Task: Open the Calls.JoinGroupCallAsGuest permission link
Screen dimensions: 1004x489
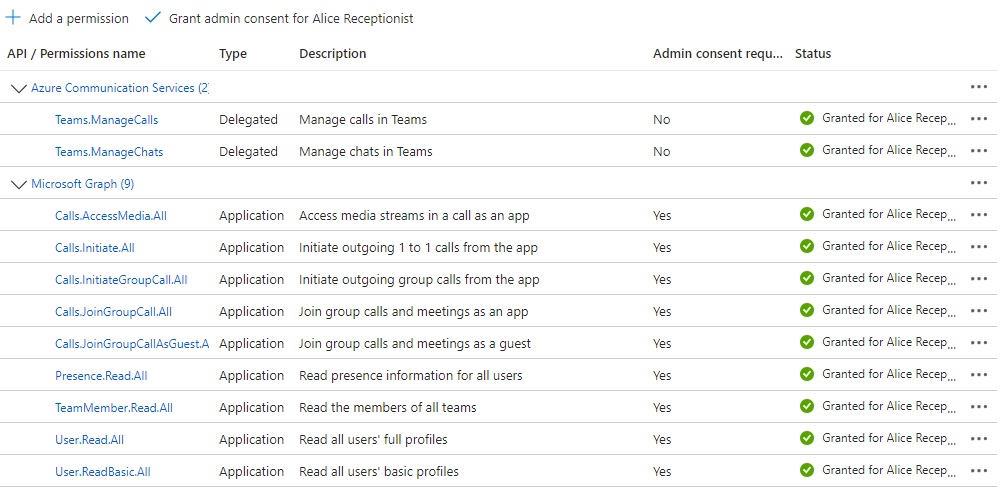Action: 132,344
